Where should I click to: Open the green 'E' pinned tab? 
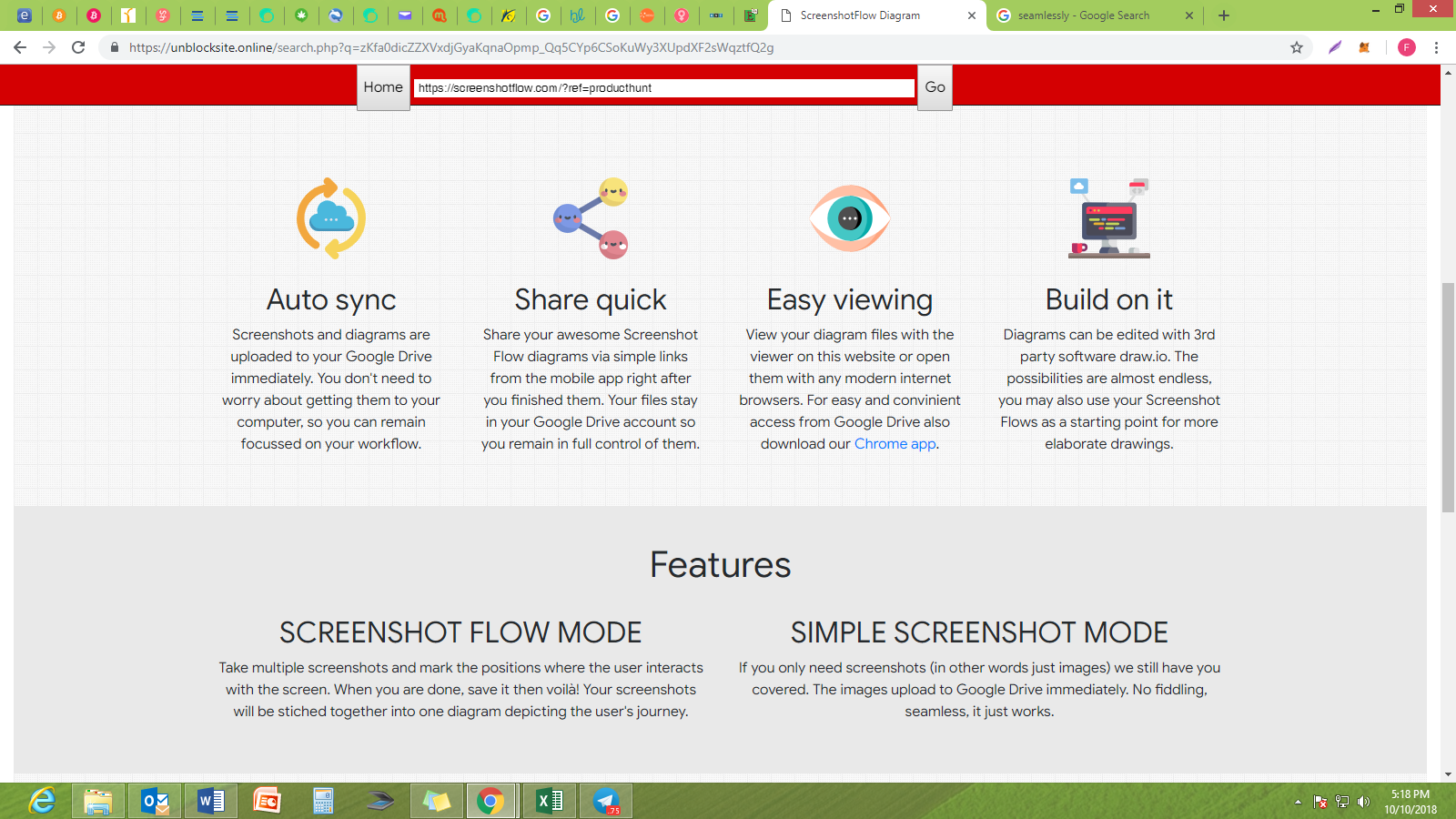[751, 15]
